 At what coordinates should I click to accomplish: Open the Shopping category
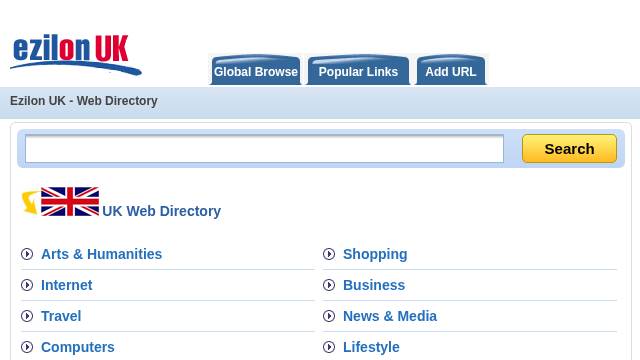point(375,254)
